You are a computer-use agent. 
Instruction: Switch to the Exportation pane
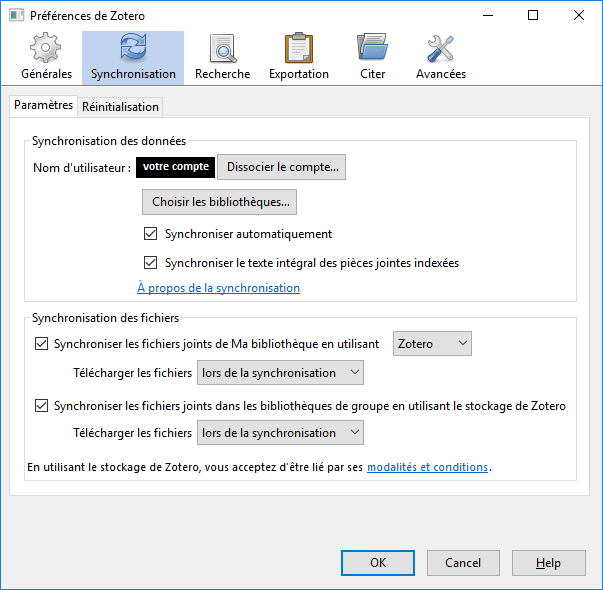298,57
